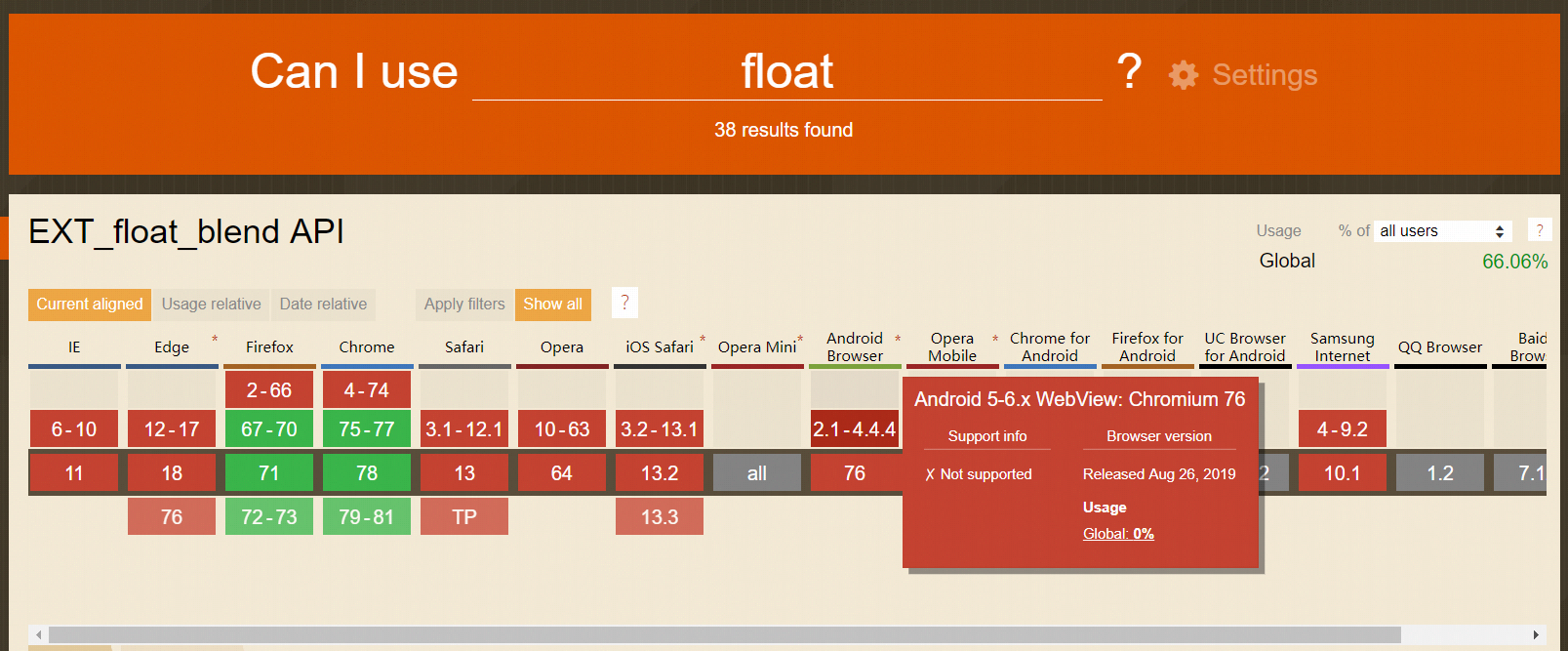Select the Opera Mini all cell

(x=757, y=473)
